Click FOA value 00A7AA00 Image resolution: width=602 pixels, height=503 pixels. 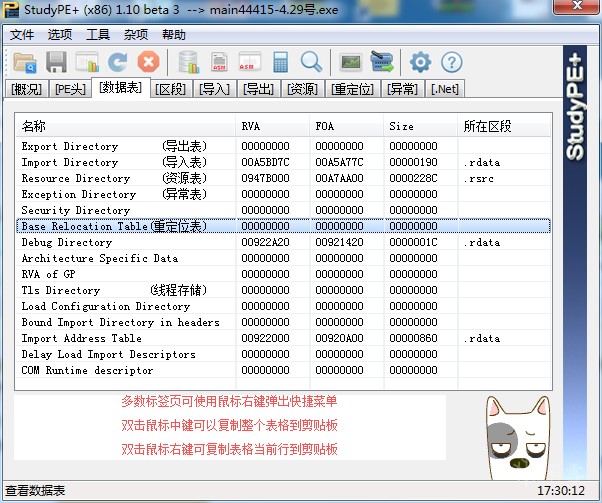pyautogui.click(x=339, y=178)
